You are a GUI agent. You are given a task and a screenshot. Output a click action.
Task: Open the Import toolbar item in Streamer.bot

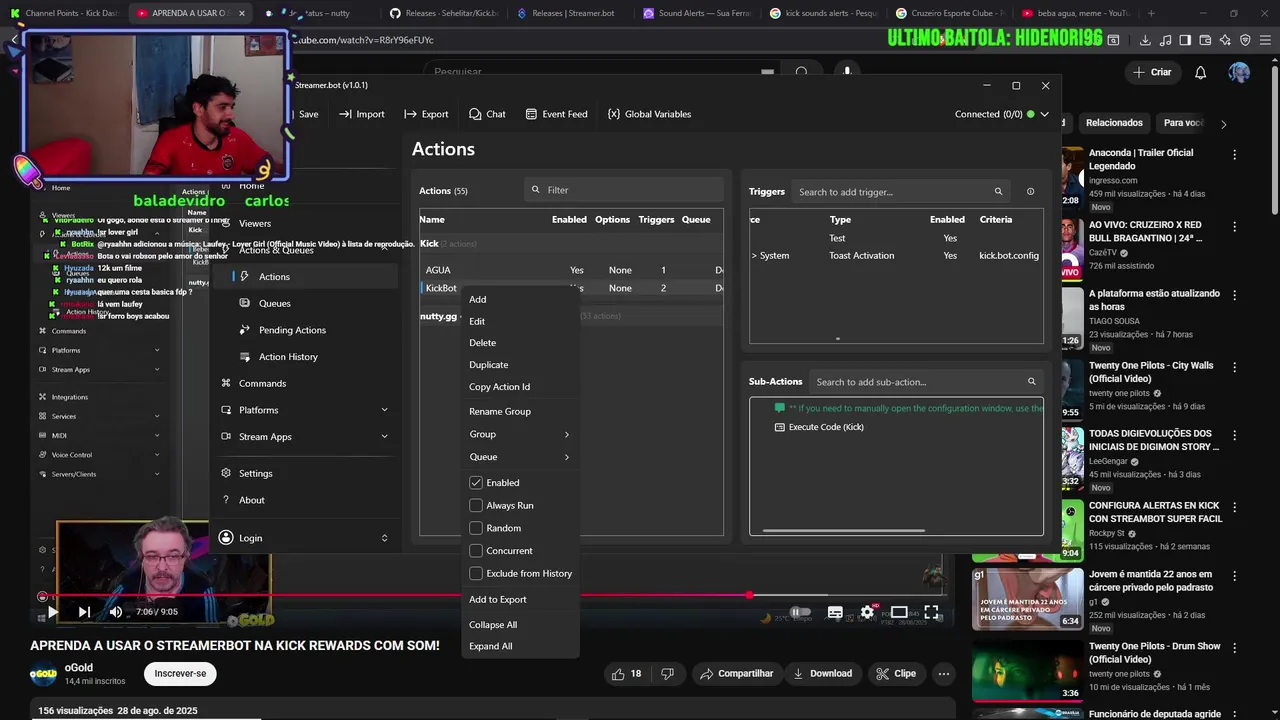click(361, 114)
